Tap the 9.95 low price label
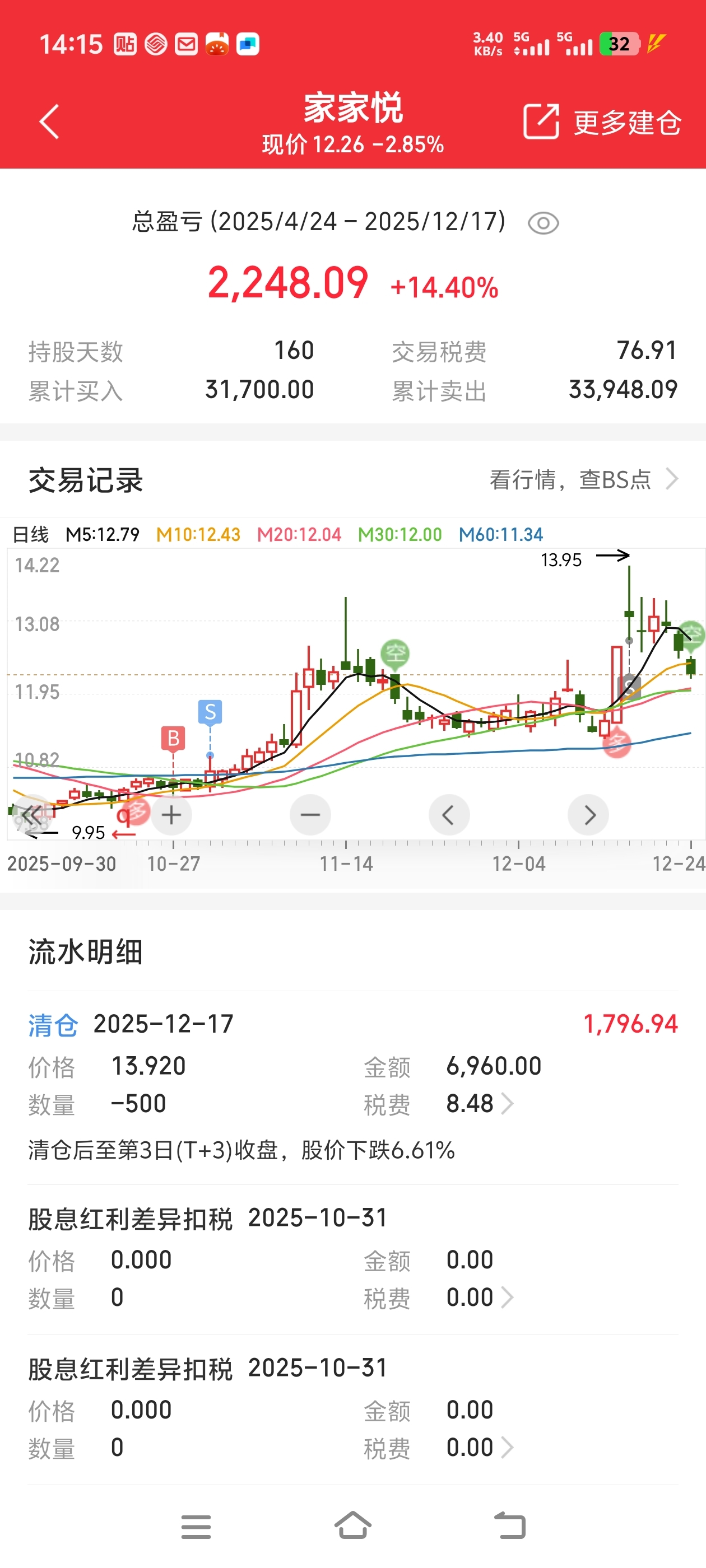 tap(89, 832)
